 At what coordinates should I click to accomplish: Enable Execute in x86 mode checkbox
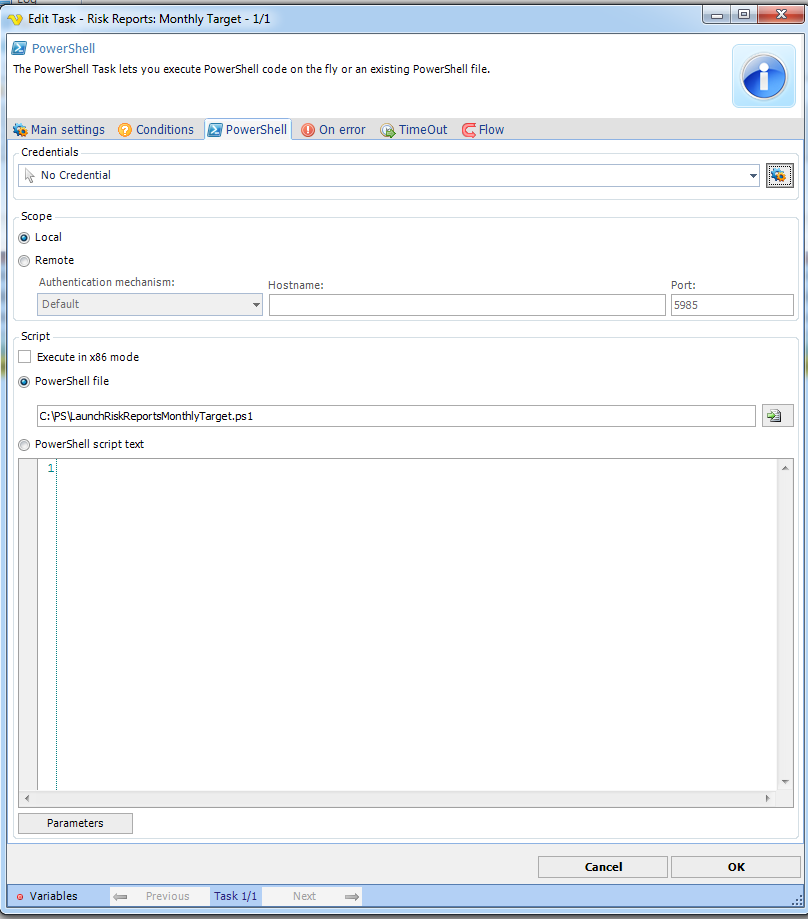point(25,357)
